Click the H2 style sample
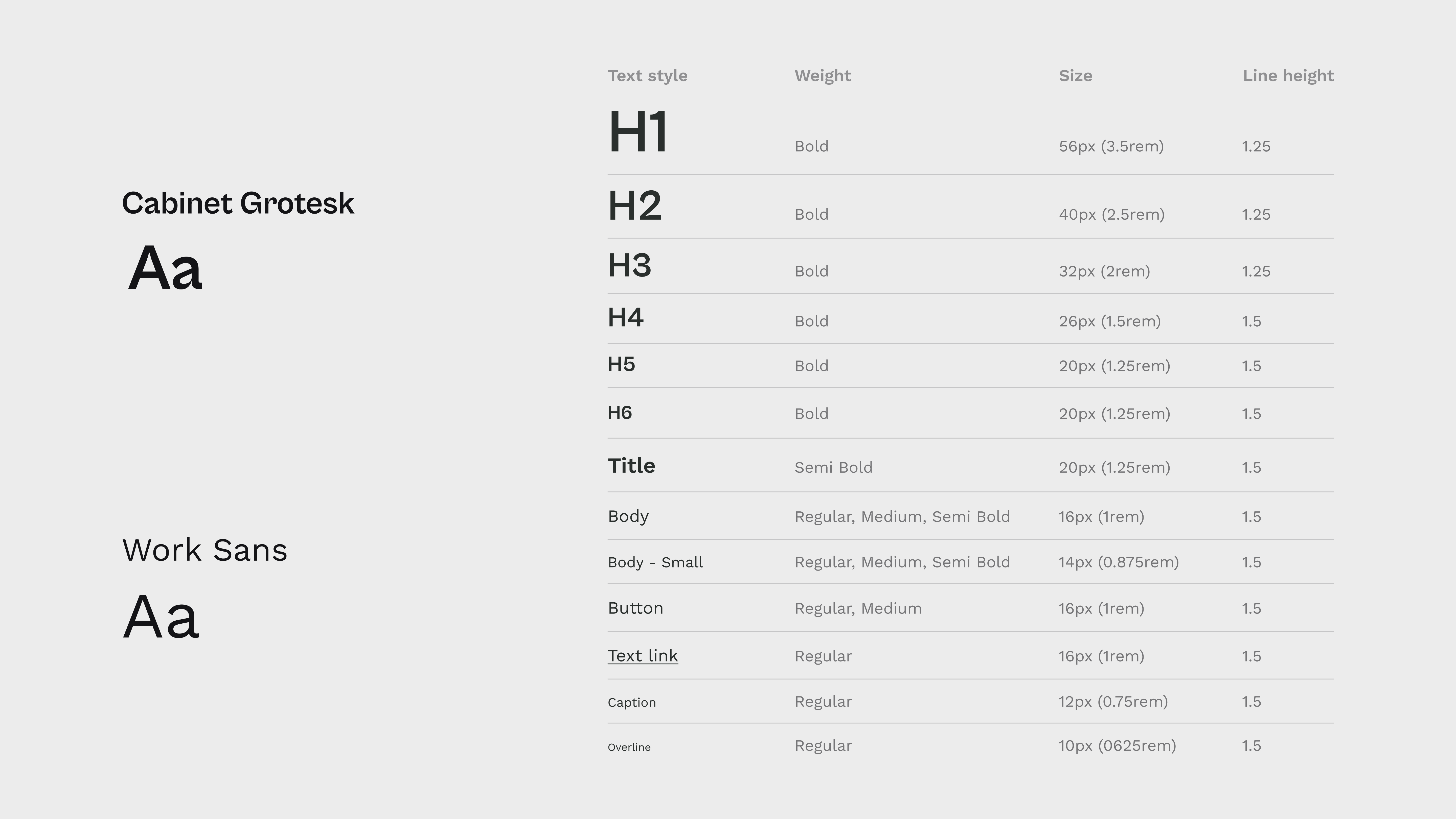Viewport: 1456px width, 819px height. click(x=634, y=205)
